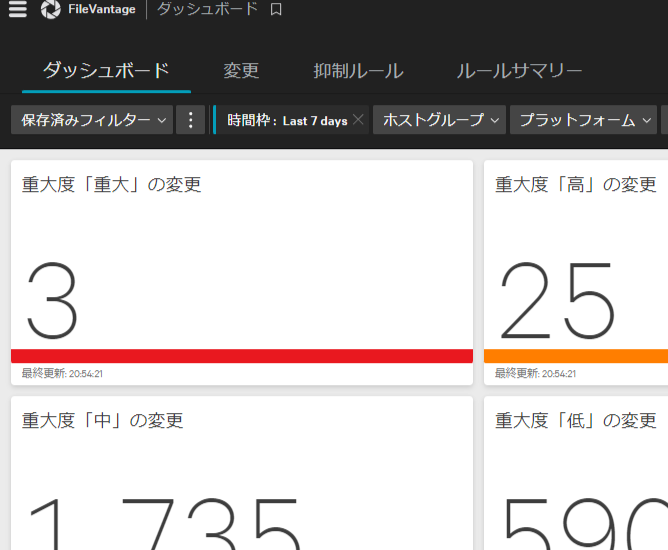Click the ダッシュボード breadcrumb title

pos(207,9)
